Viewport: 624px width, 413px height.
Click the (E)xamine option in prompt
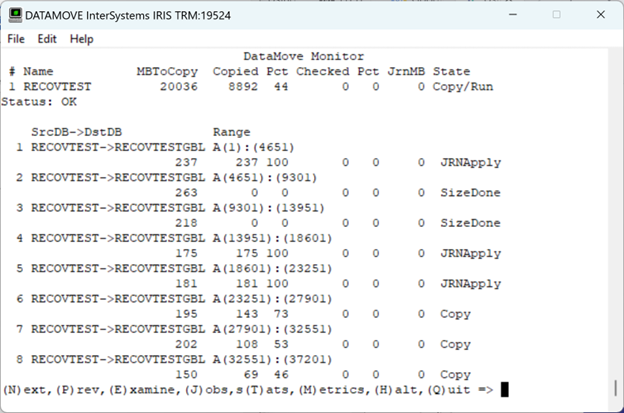[x=144, y=390]
